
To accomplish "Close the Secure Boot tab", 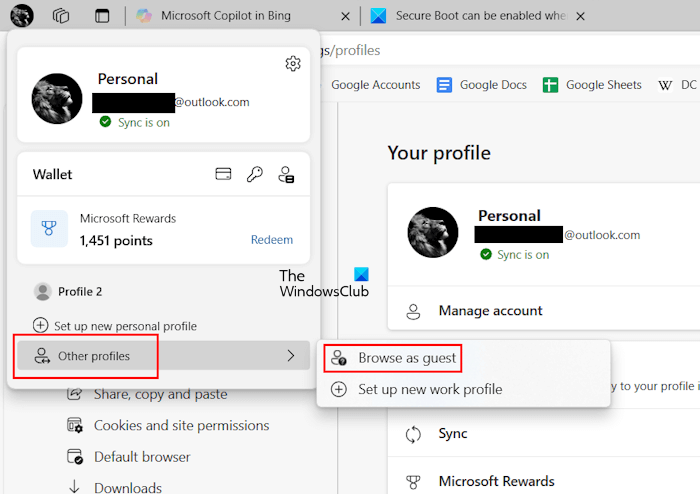I will pos(580,17).
